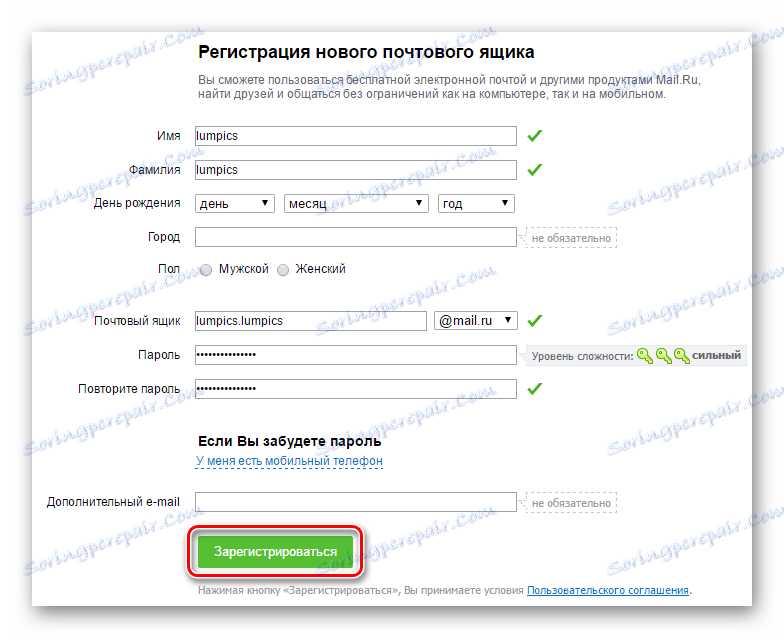Click the Если Вы забудете пароль heading
This screenshot has width=784, height=638.
[x=290, y=441]
